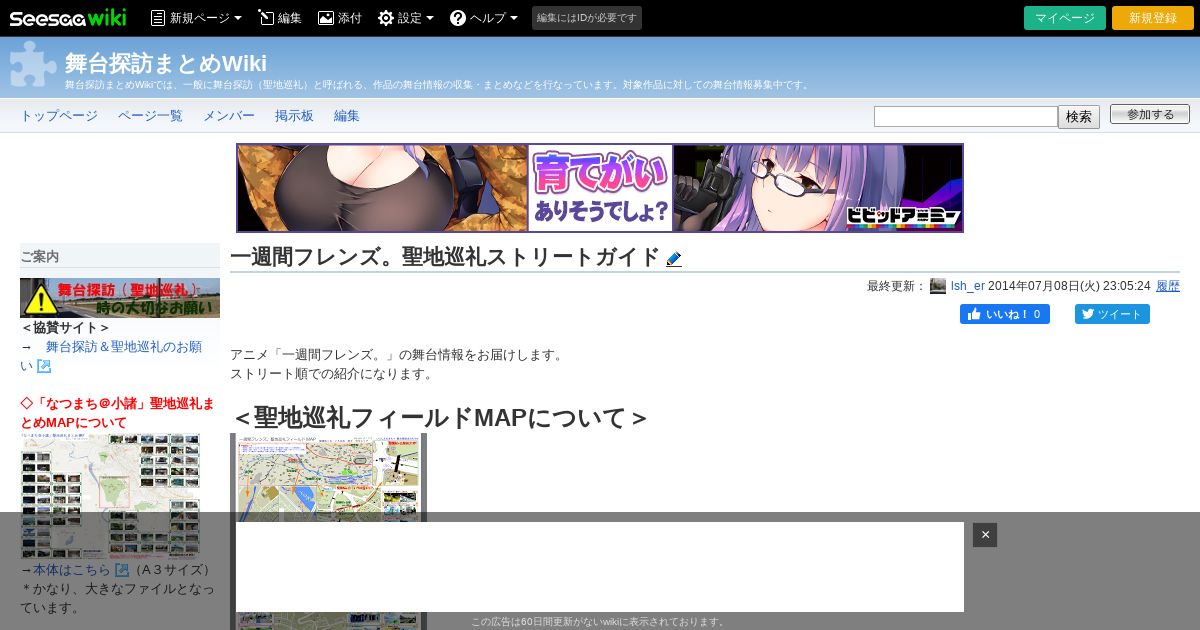
Task: Click external link icon after お願い link
Action: tap(44, 366)
